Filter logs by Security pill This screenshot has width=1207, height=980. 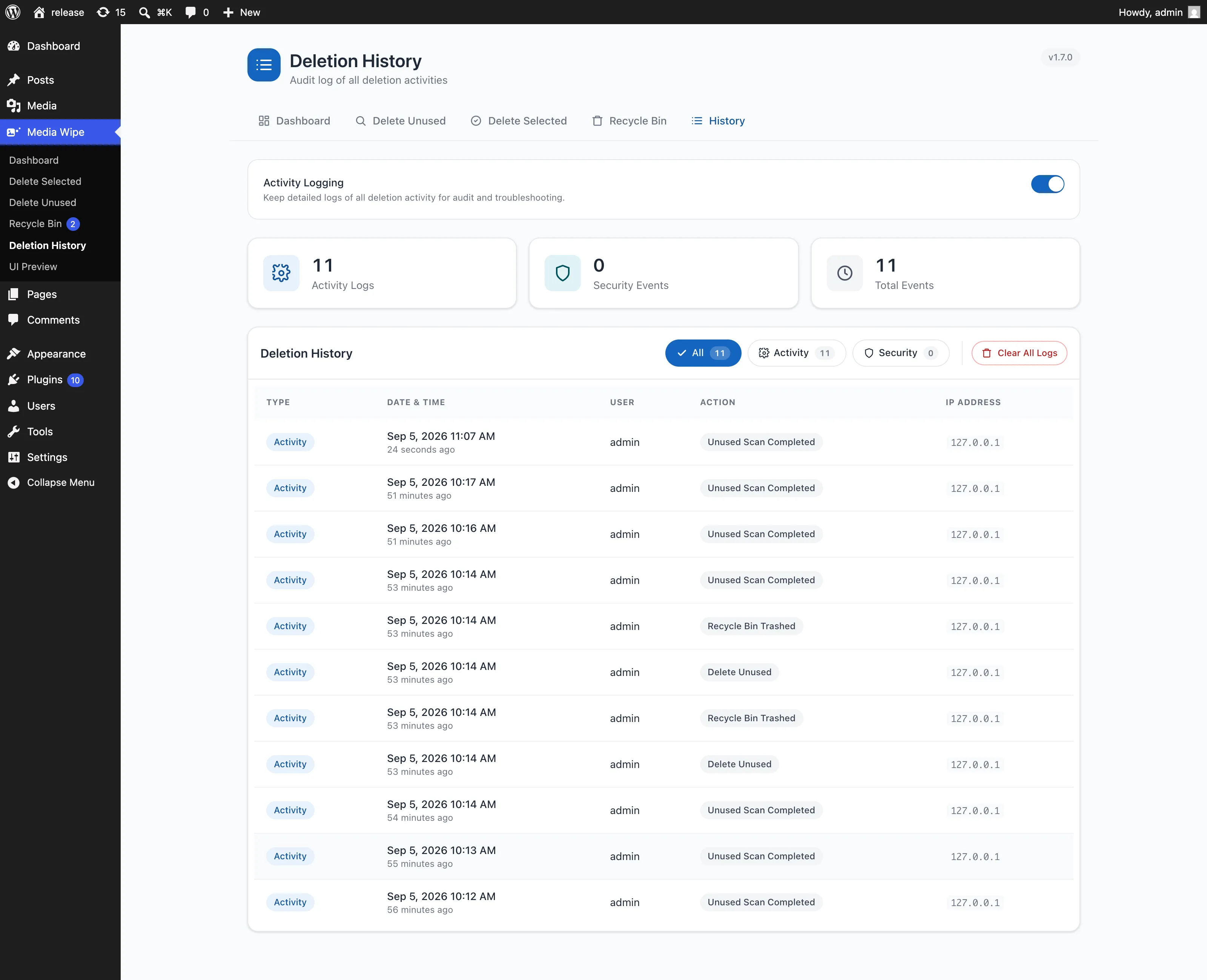900,353
